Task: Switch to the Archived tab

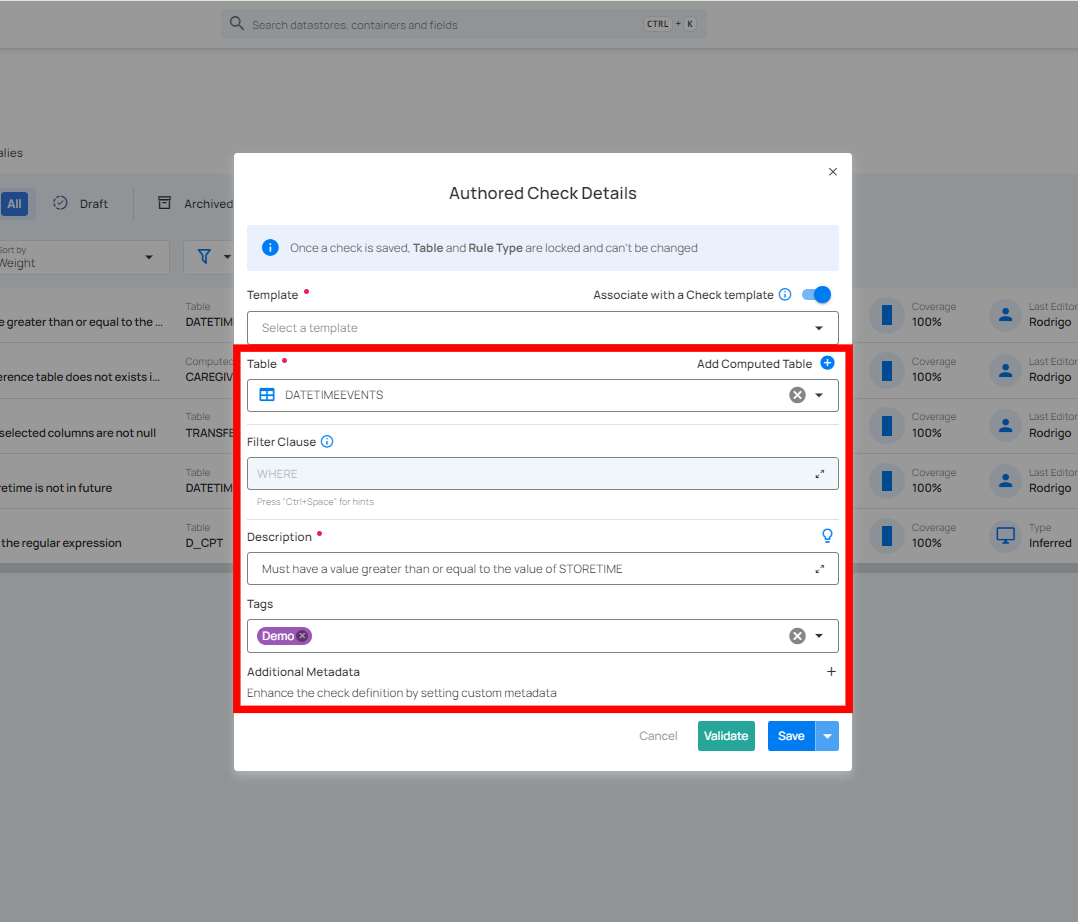Action: point(196,204)
